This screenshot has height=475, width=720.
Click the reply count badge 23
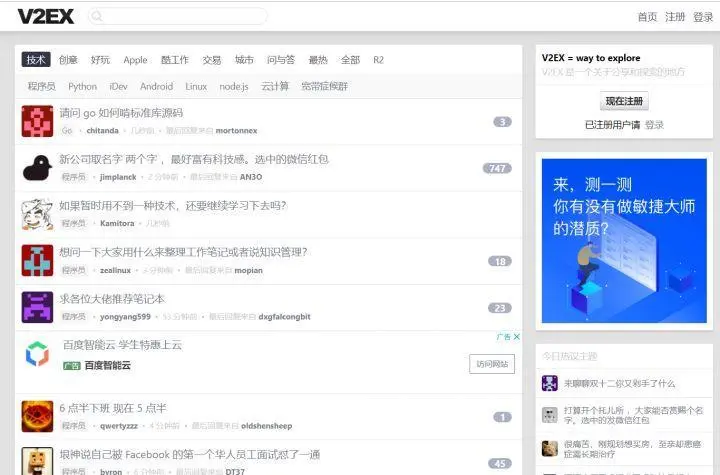point(500,308)
